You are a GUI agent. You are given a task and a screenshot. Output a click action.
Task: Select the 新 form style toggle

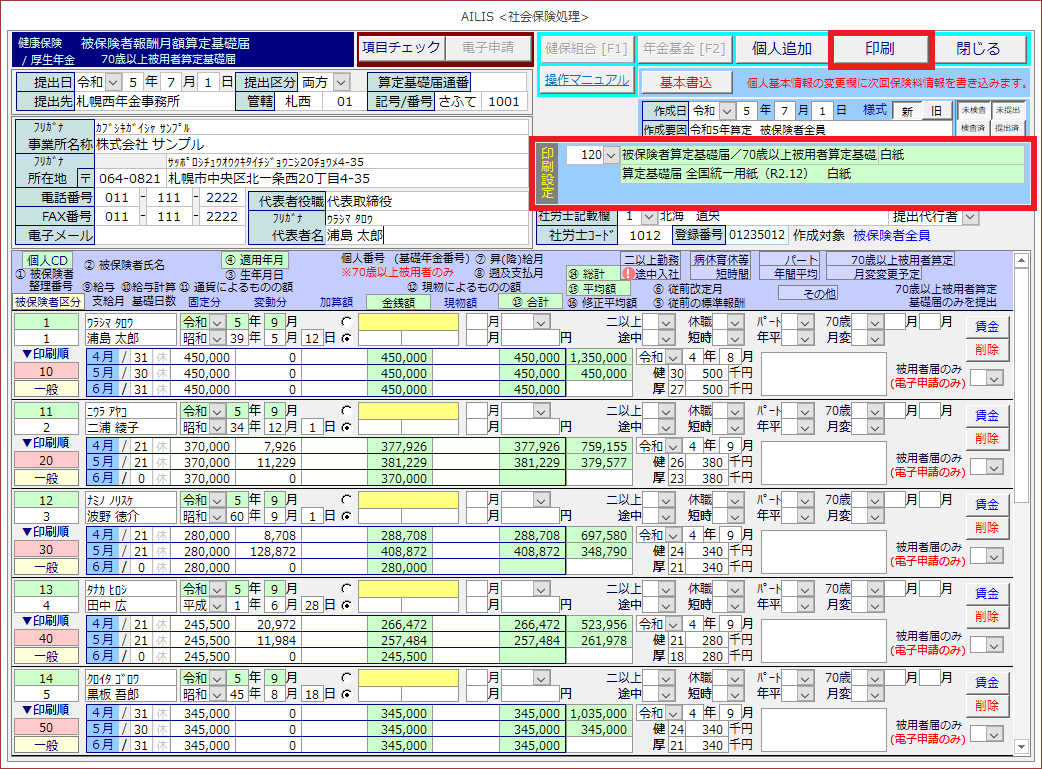pyautogui.click(x=906, y=111)
